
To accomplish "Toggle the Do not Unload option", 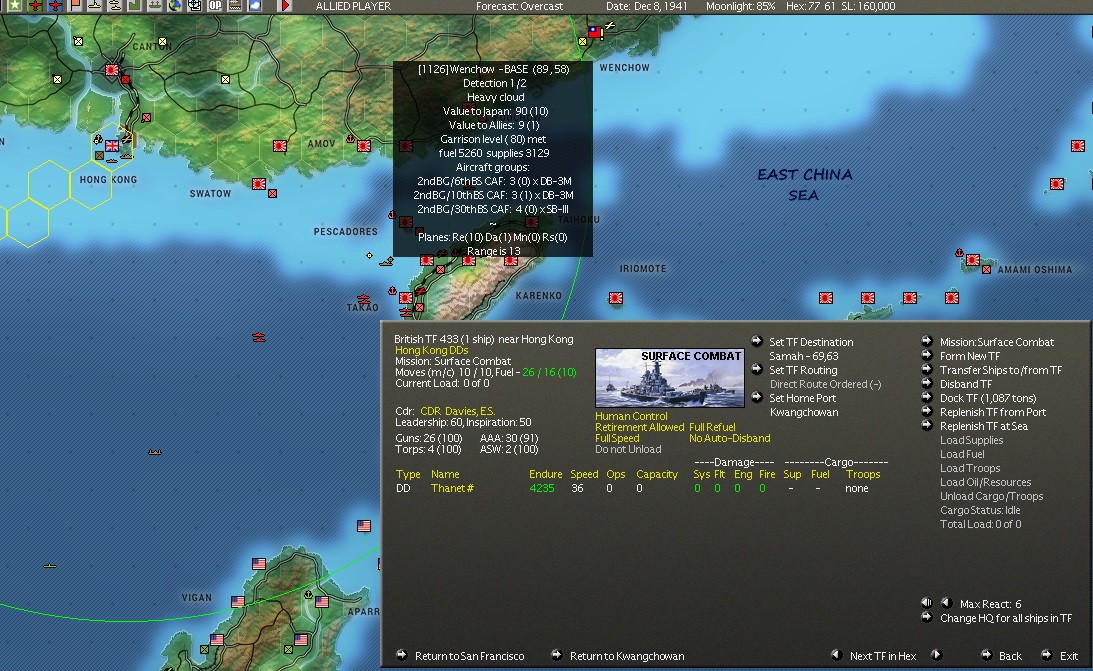I will tap(628, 449).
